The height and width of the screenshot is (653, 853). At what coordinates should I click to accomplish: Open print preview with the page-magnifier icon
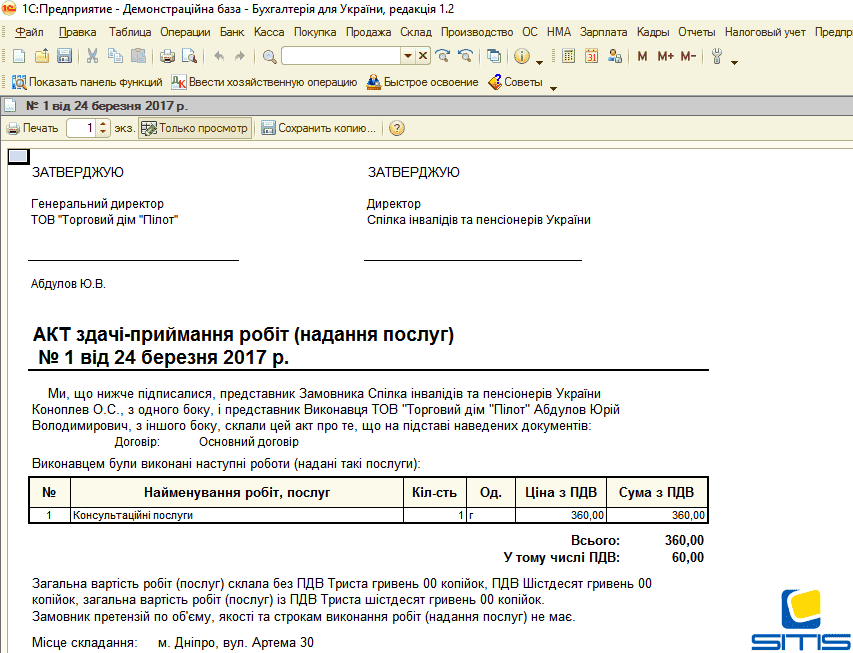(x=189, y=56)
